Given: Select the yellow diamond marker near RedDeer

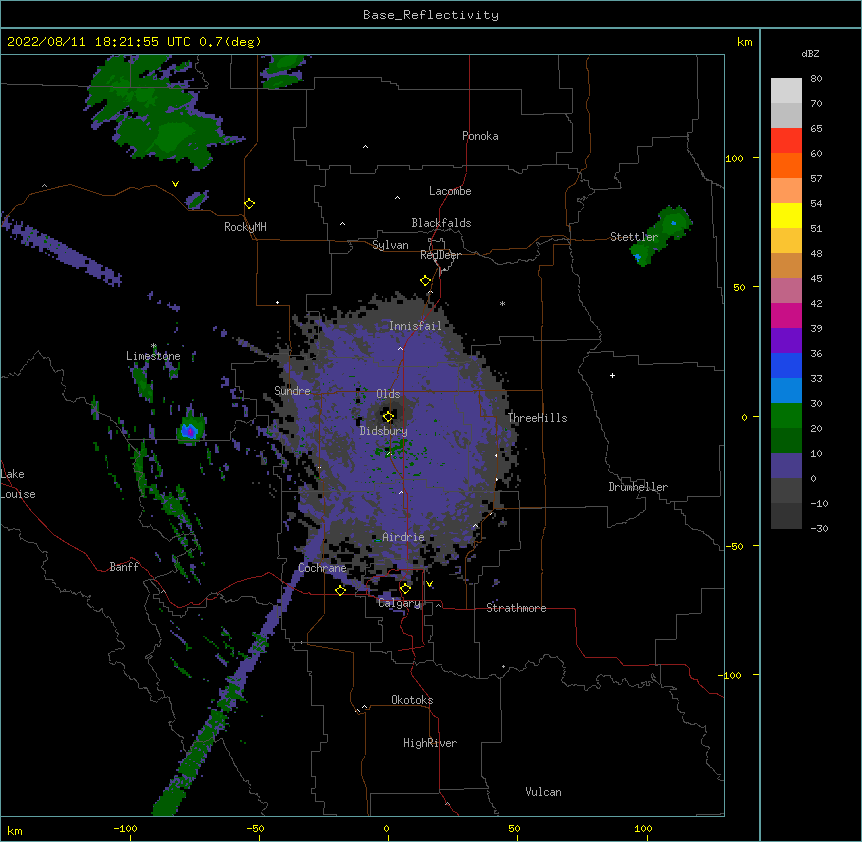Looking at the screenshot, I should pyautogui.click(x=426, y=281).
